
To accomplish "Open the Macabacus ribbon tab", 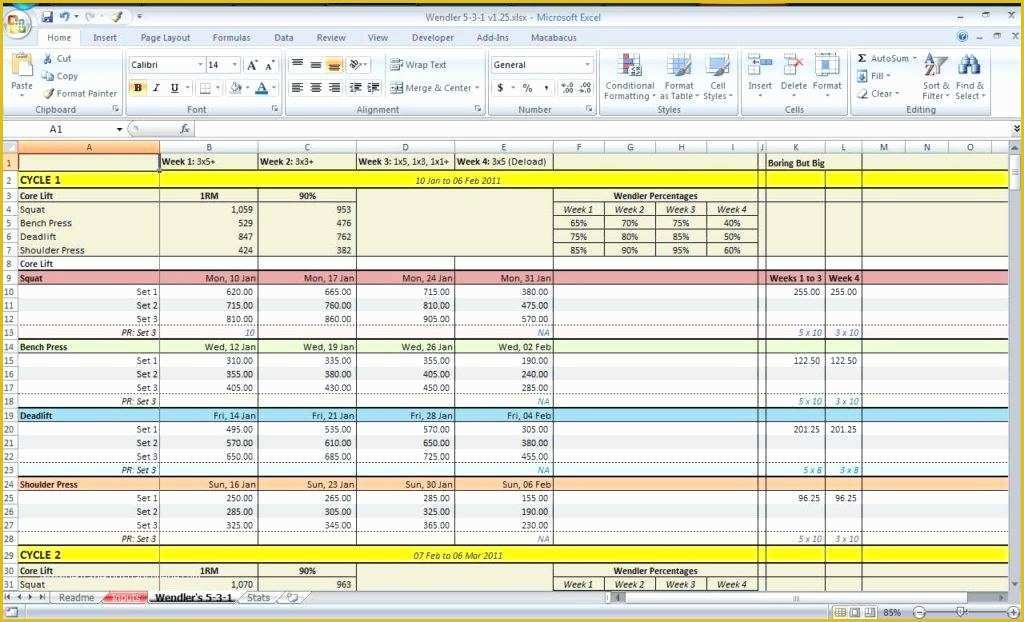I will tap(554, 38).
